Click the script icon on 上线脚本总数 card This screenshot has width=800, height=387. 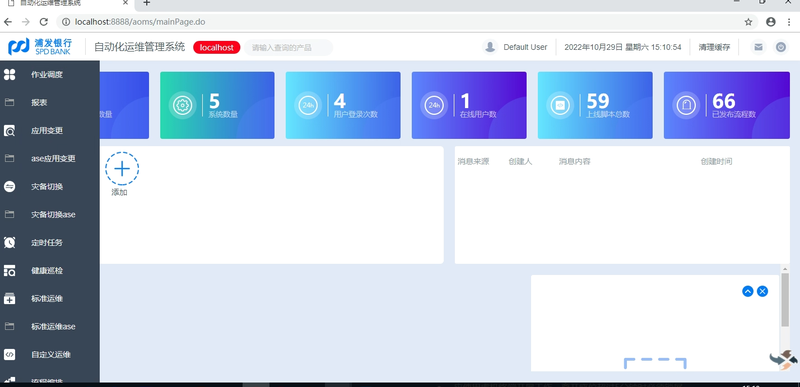pos(560,105)
